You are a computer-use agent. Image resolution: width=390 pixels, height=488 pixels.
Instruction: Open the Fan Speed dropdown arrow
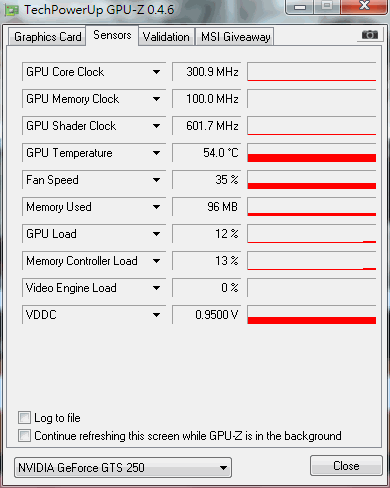pyautogui.click(x=156, y=180)
